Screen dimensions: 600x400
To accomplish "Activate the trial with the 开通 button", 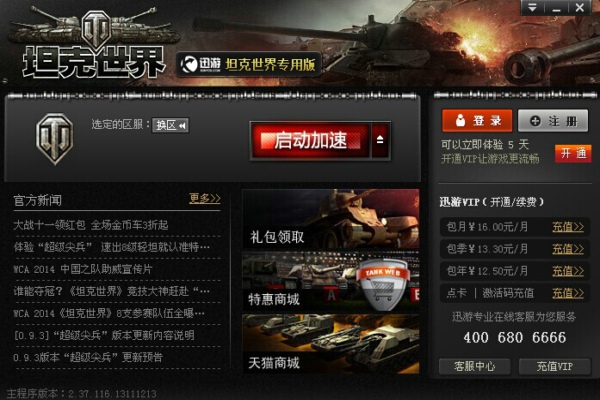I will [x=573, y=153].
